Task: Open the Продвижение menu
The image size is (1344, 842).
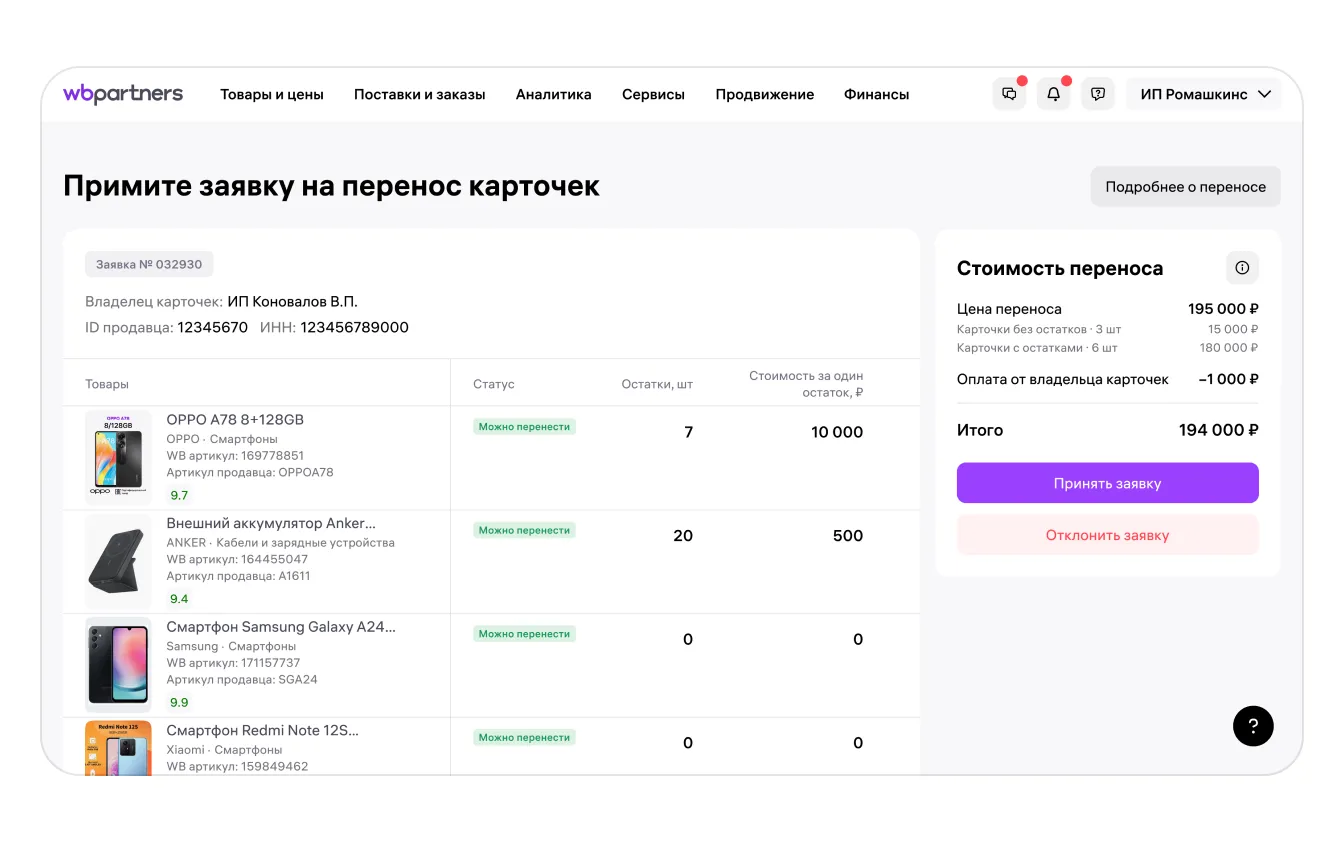Action: click(765, 95)
